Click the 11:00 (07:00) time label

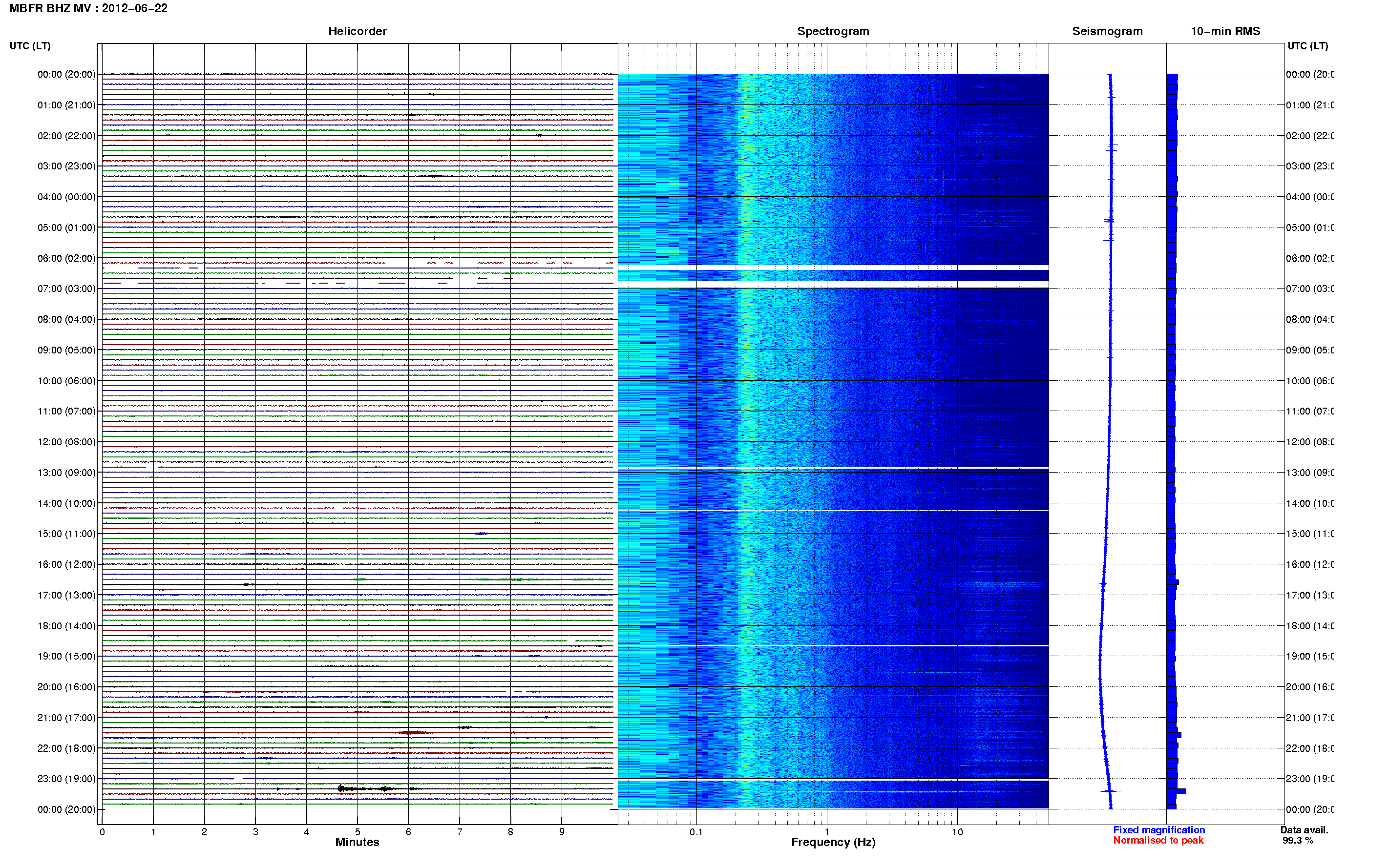click(x=66, y=411)
